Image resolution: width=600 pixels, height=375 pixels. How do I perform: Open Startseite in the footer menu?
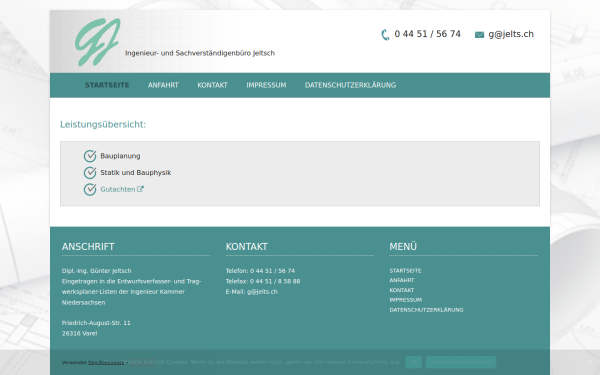(x=405, y=271)
